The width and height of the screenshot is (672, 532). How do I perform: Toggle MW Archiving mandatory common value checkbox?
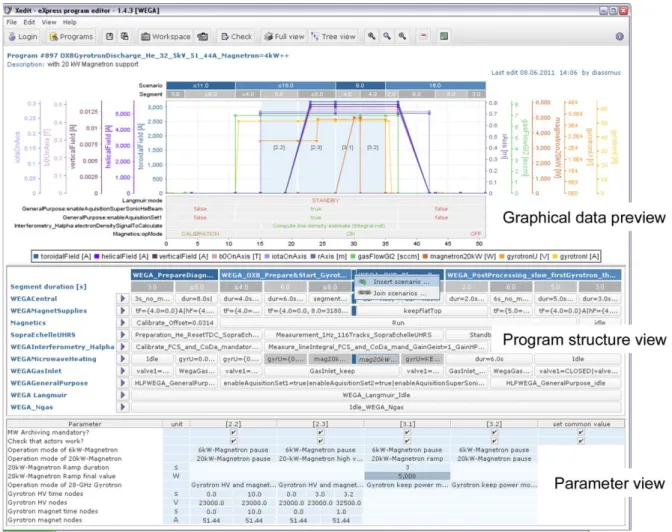[x=581, y=432]
